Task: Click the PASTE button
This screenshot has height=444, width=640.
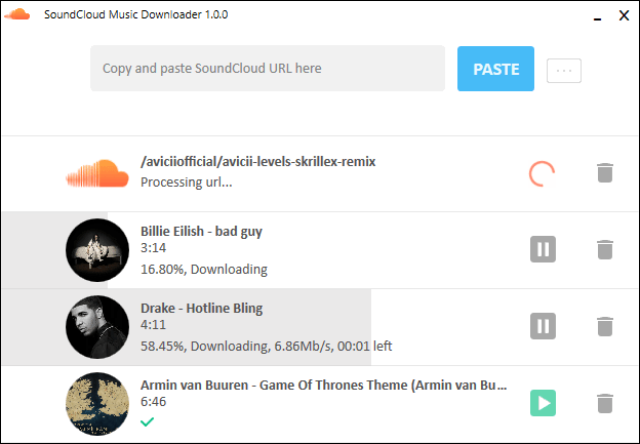Action: [x=496, y=69]
